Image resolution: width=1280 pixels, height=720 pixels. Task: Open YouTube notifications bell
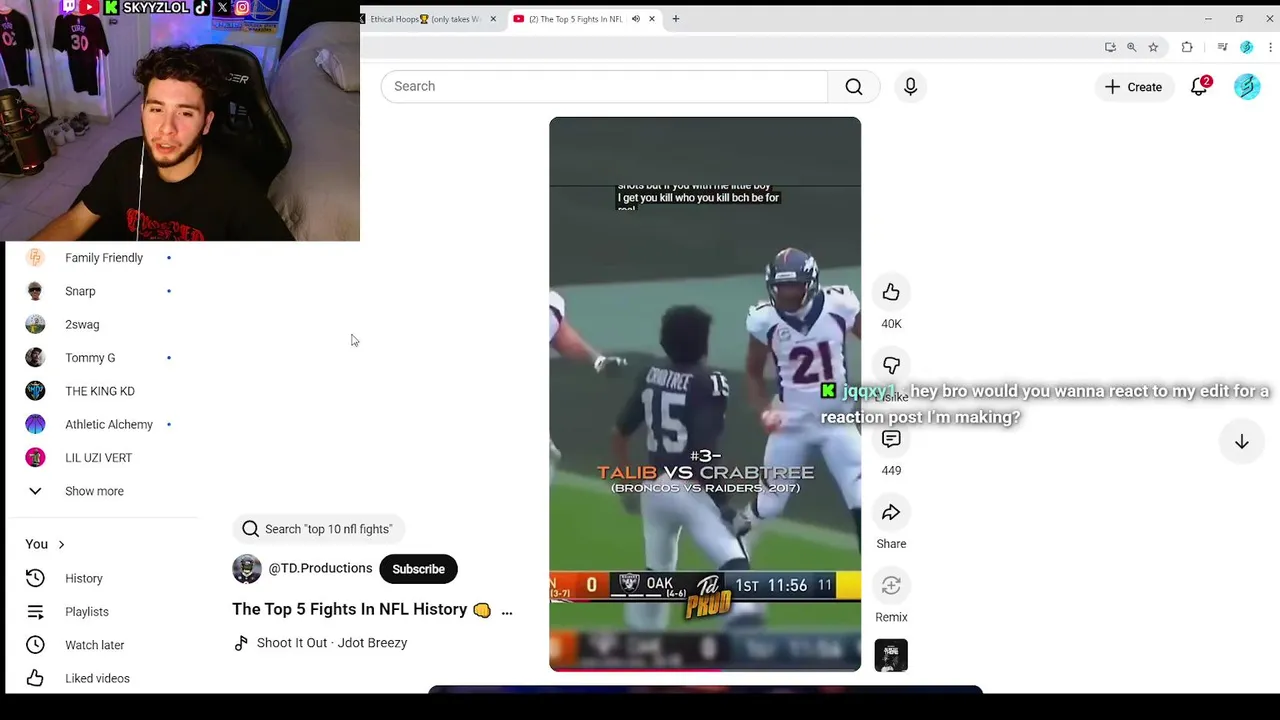(1199, 87)
